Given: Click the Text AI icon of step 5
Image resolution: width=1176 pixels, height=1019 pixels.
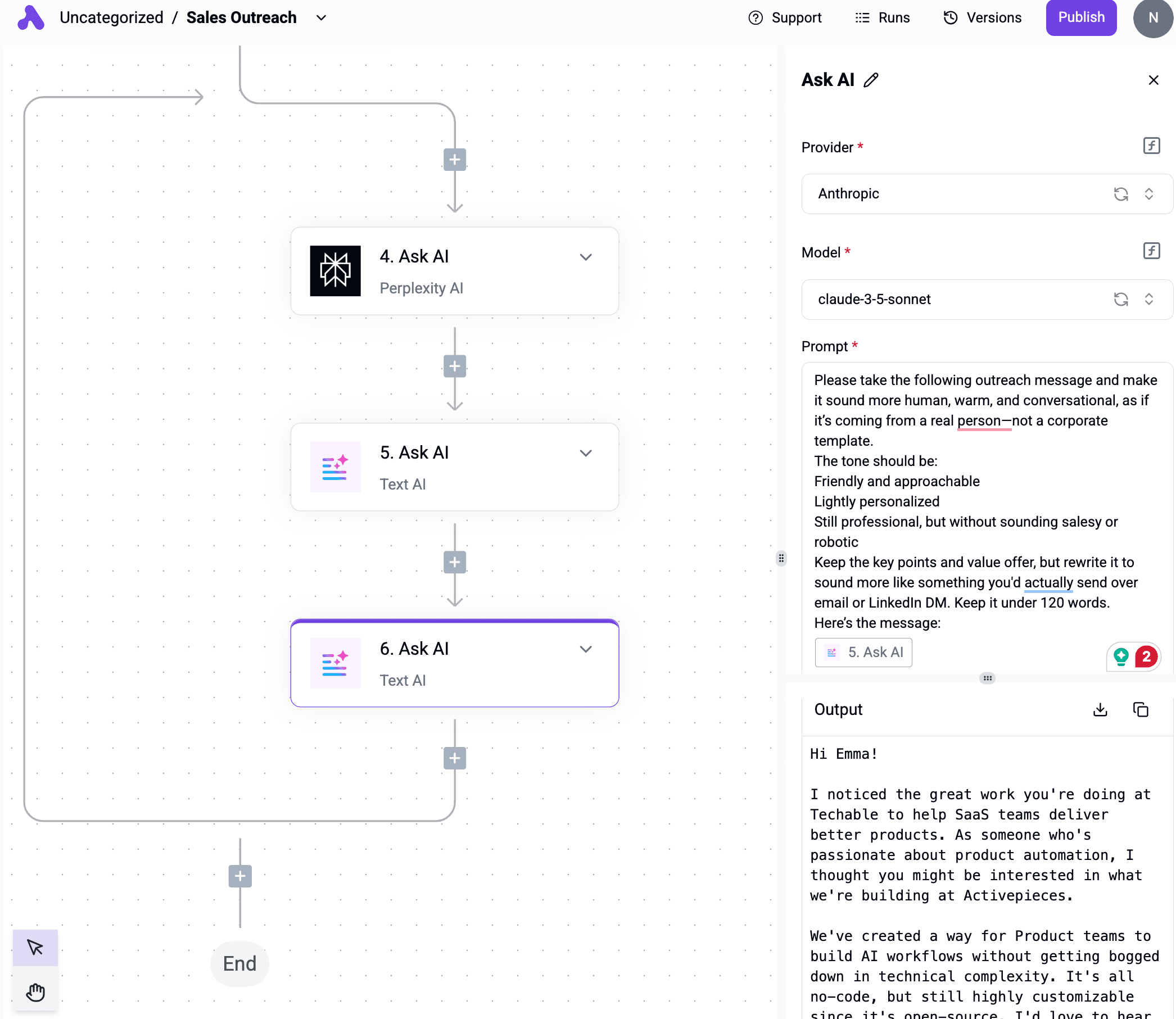Looking at the screenshot, I should (336, 467).
